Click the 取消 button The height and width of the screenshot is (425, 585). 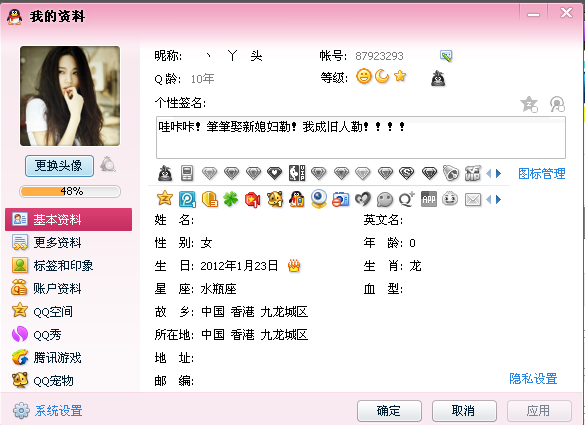pyautogui.click(x=464, y=411)
